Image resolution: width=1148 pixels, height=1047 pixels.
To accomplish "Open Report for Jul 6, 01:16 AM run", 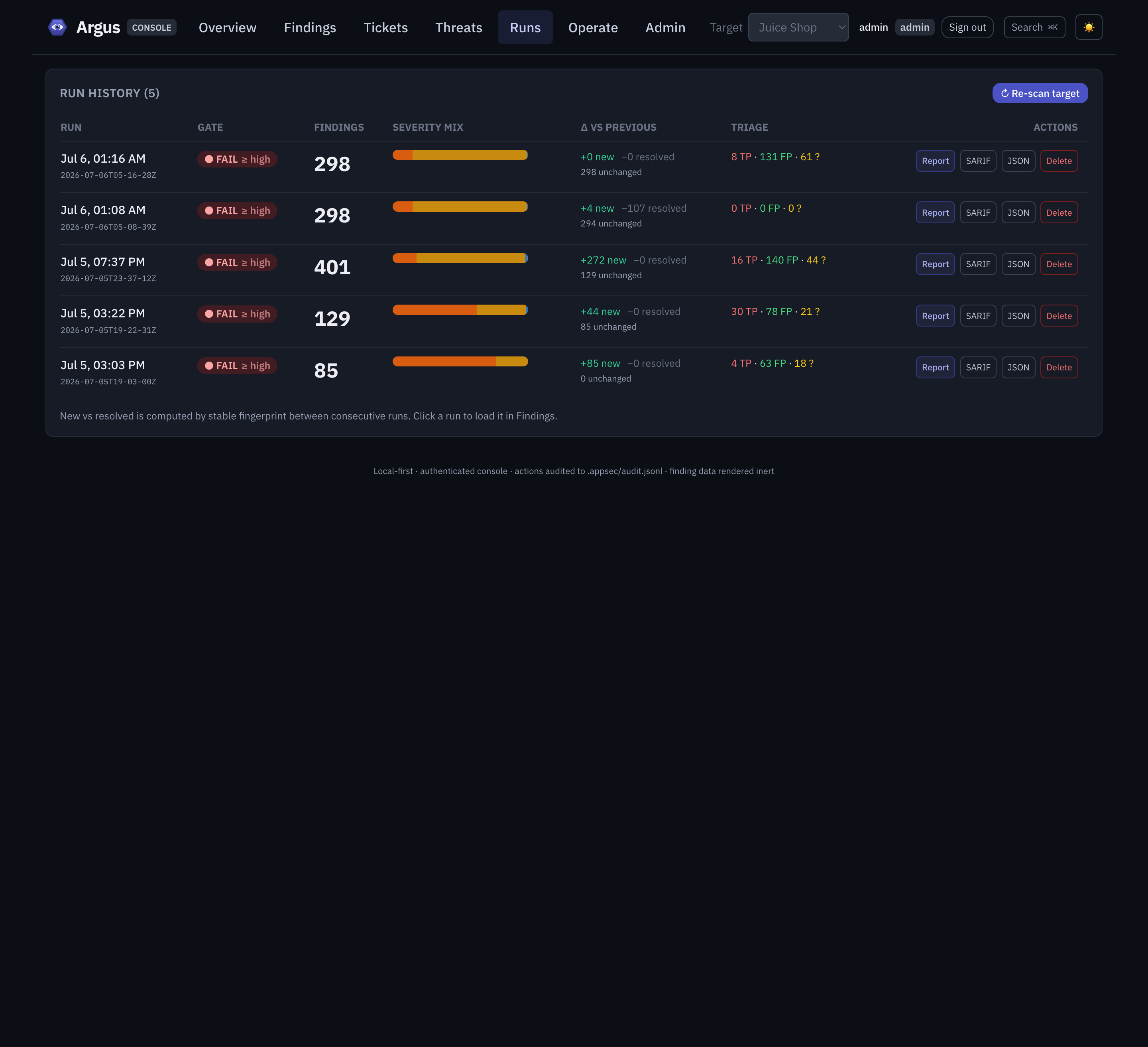I will tap(934, 161).
